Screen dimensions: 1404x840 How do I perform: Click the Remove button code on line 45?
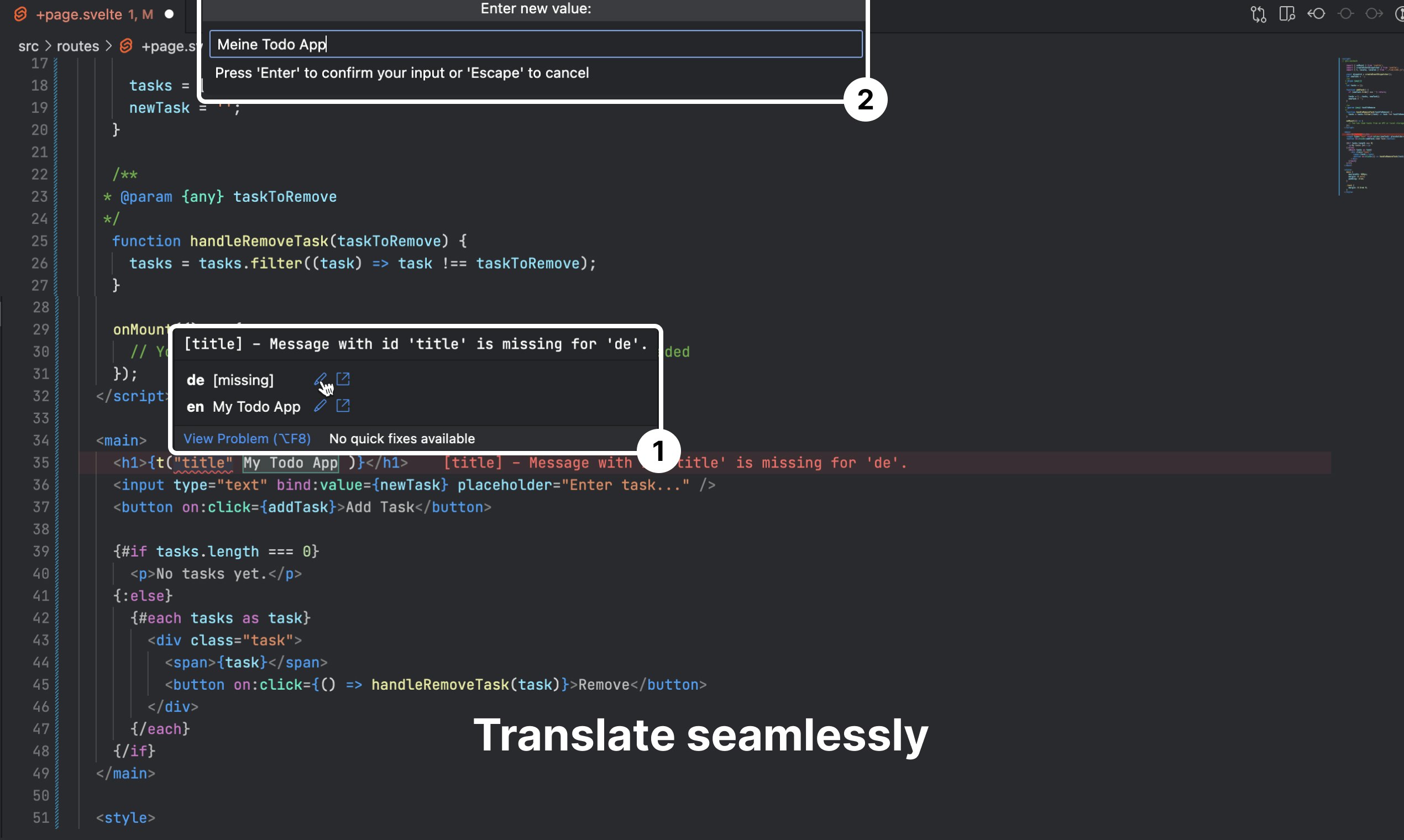436,685
